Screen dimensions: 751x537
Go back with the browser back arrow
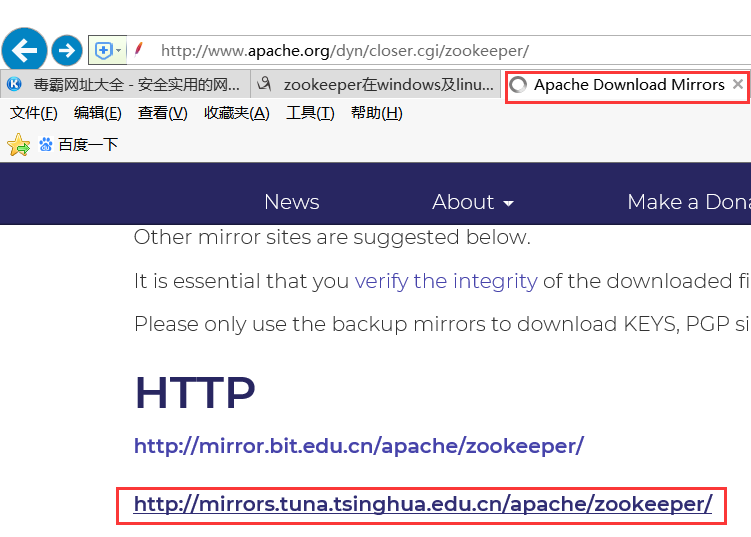pos(24,50)
